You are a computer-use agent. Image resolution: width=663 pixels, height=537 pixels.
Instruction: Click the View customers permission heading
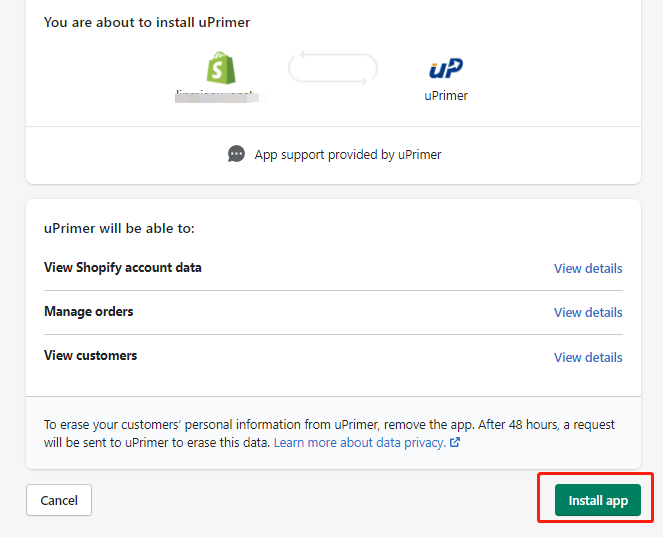(x=90, y=356)
